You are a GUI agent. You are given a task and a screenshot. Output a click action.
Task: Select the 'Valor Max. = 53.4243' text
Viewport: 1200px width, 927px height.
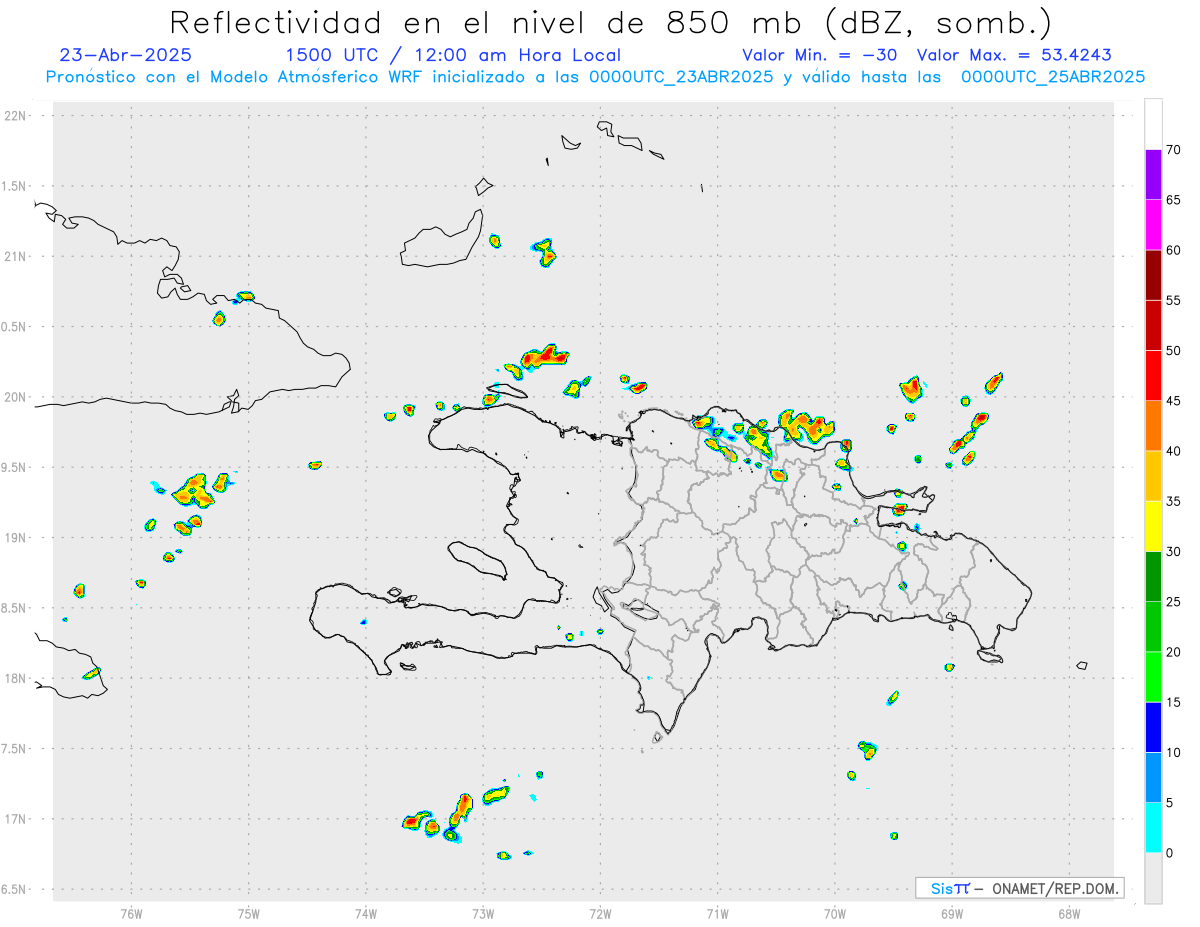tap(1014, 56)
